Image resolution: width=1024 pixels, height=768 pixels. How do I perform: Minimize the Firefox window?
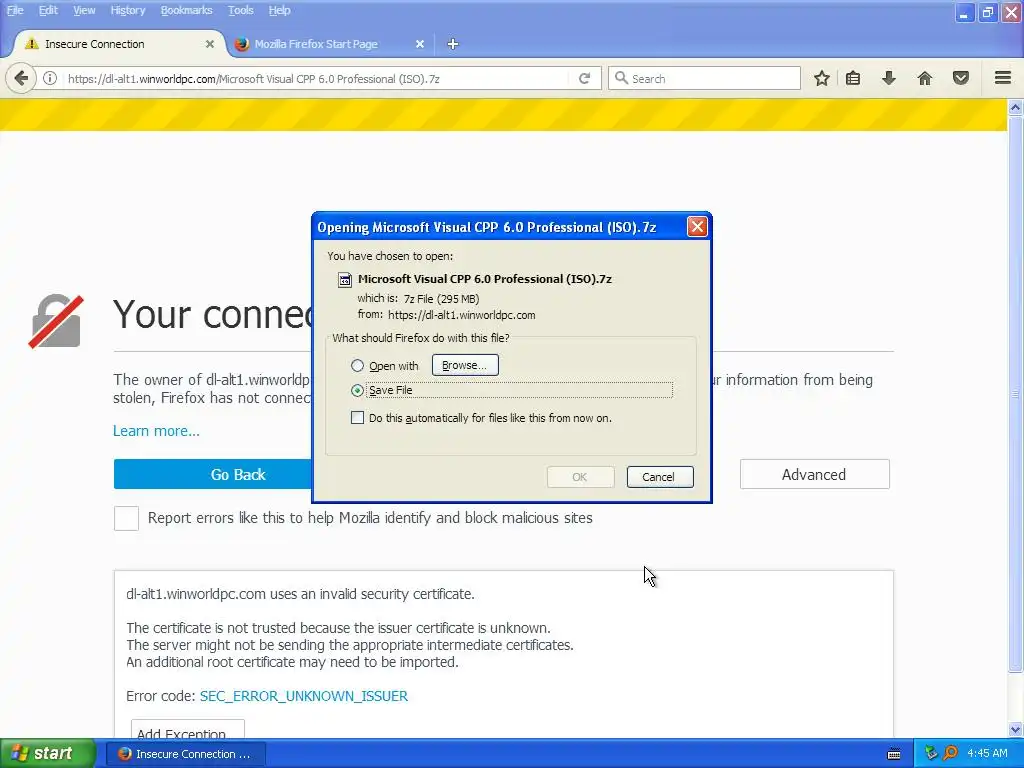coord(964,13)
